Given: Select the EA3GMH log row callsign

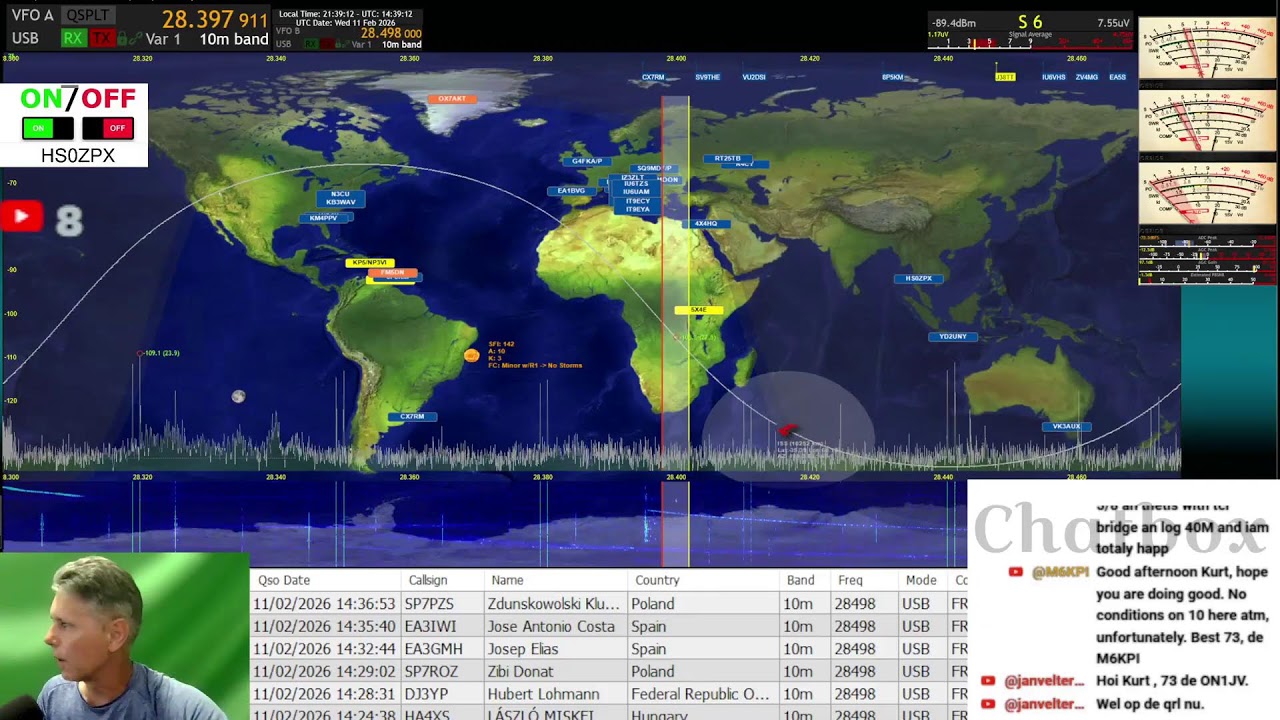Looking at the screenshot, I should pos(433,649).
